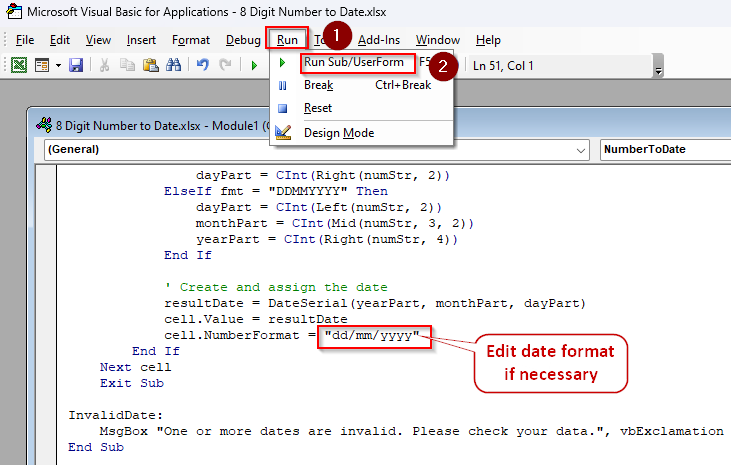
Task: Click the Find binoculars toolbar icon
Action: 173,65
